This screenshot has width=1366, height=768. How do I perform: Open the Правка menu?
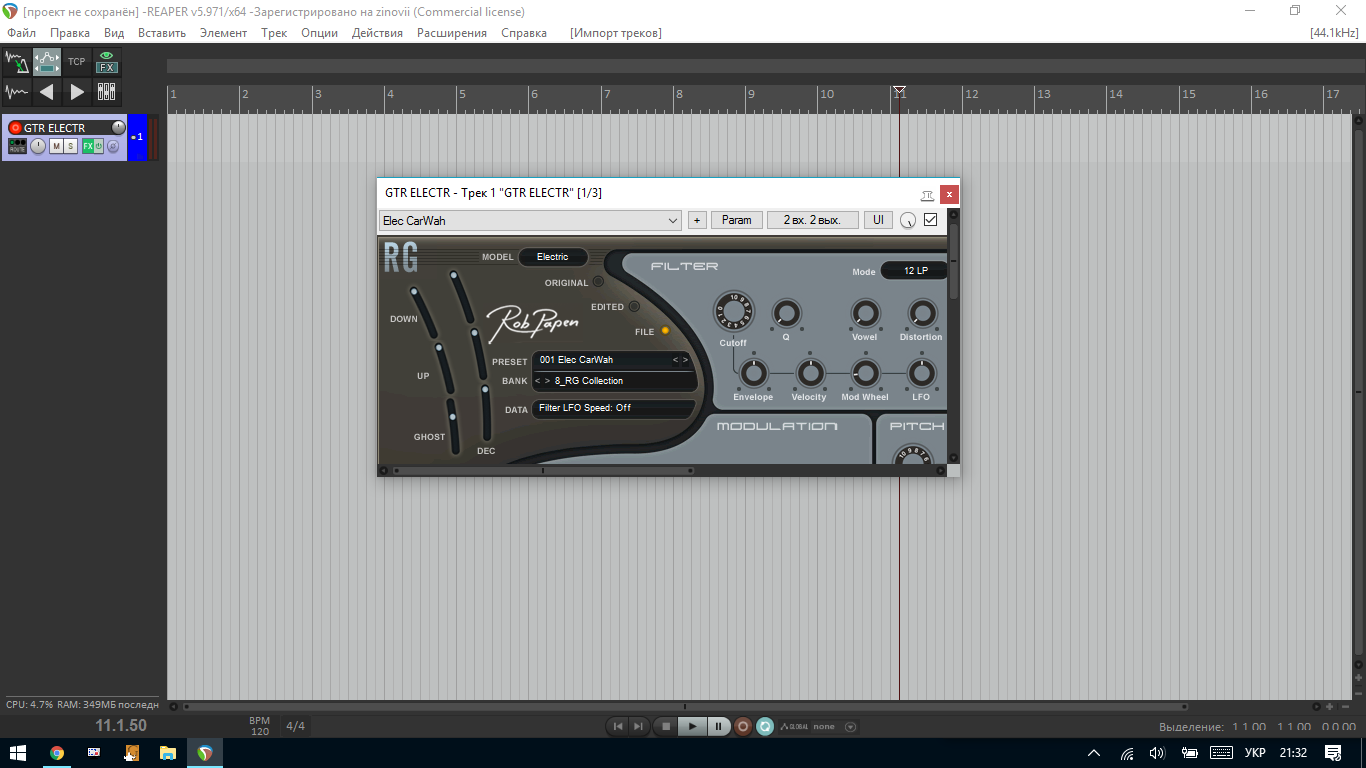[70, 33]
